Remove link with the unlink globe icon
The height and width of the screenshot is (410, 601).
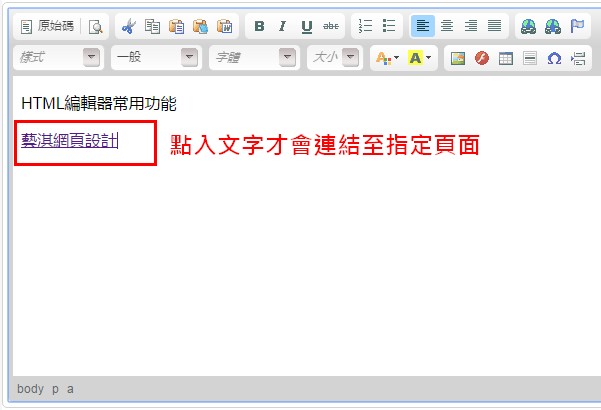553,26
